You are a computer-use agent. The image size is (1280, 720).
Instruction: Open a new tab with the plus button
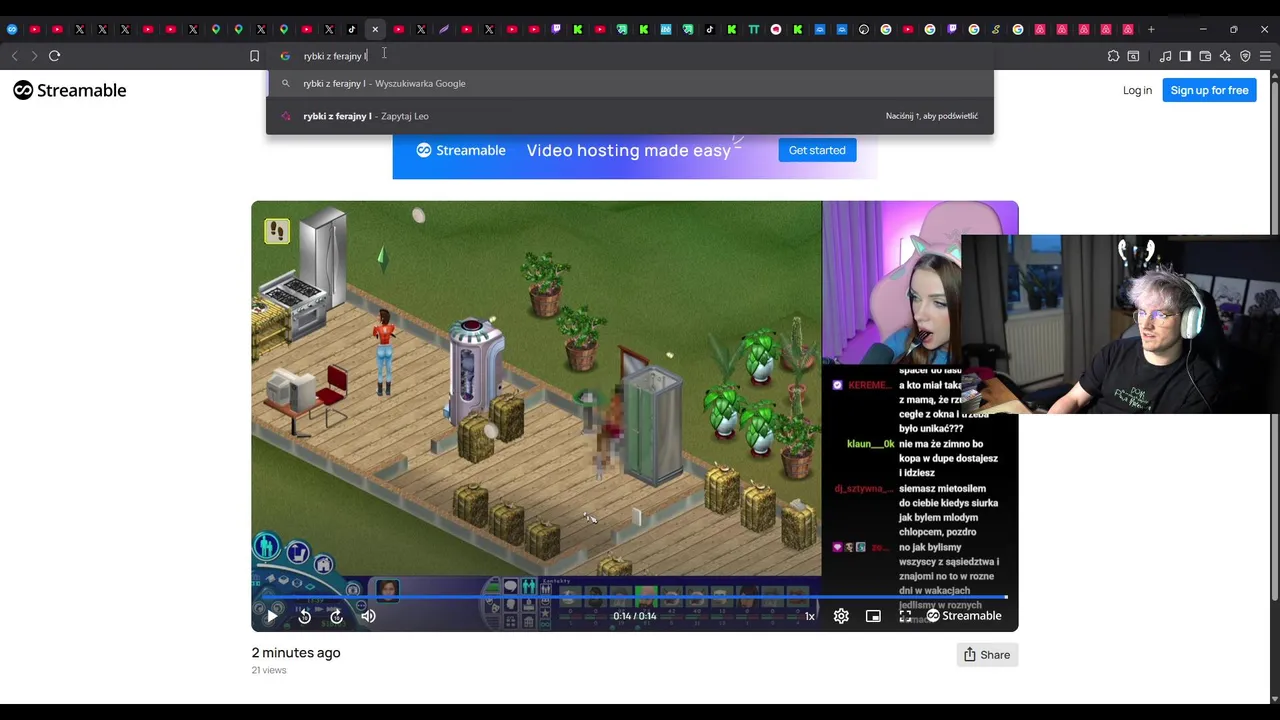tap(1151, 29)
